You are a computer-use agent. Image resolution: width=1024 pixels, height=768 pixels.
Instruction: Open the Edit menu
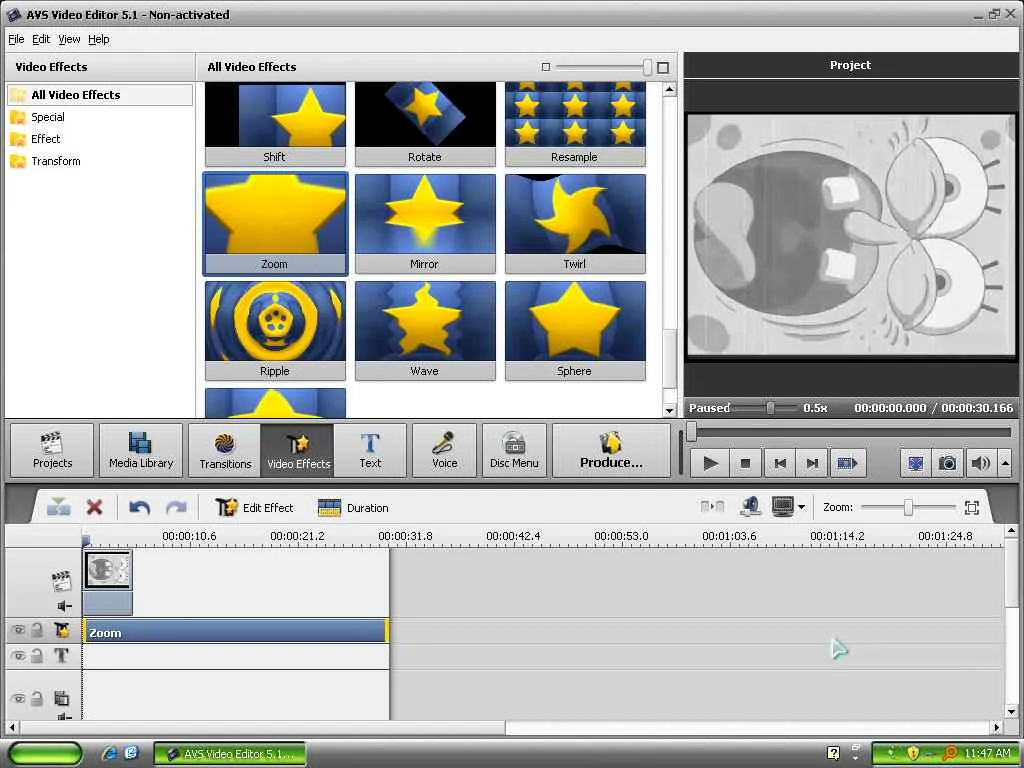click(x=41, y=39)
